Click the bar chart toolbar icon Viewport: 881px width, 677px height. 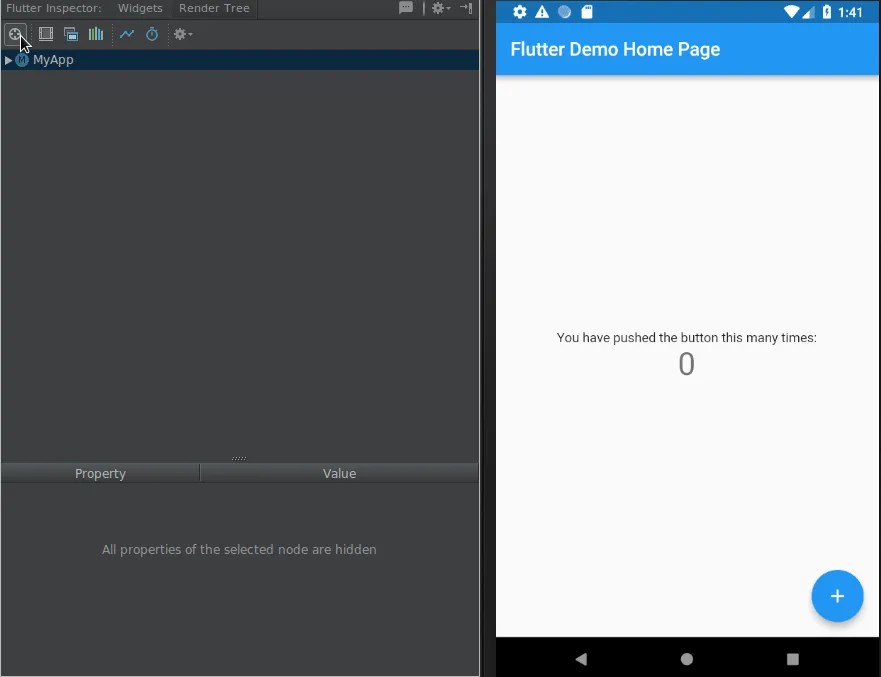[x=95, y=34]
